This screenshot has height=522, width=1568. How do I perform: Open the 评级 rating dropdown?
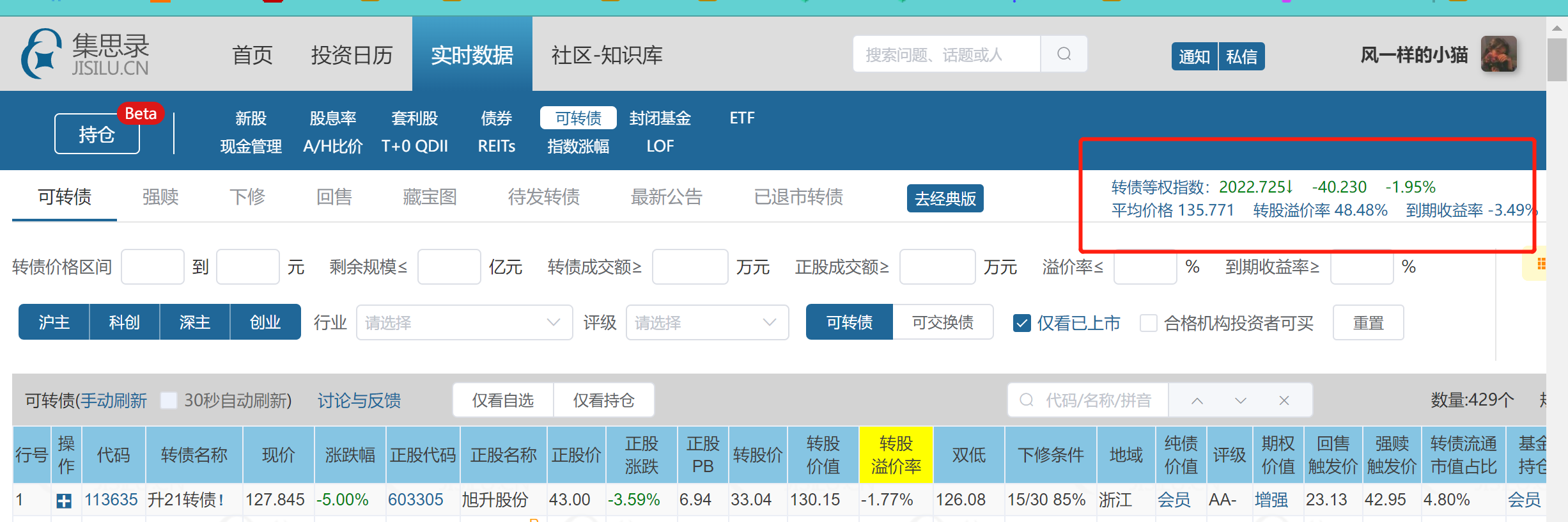706,322
